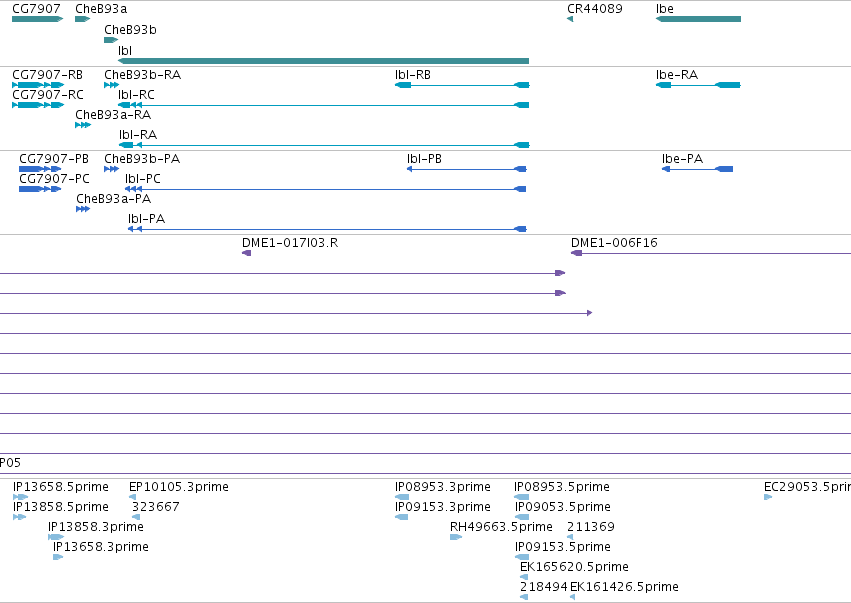Select the lbl-RB transcript label
Screen dimensions: 851x603
pyautogui.click(x=413, y=75)
